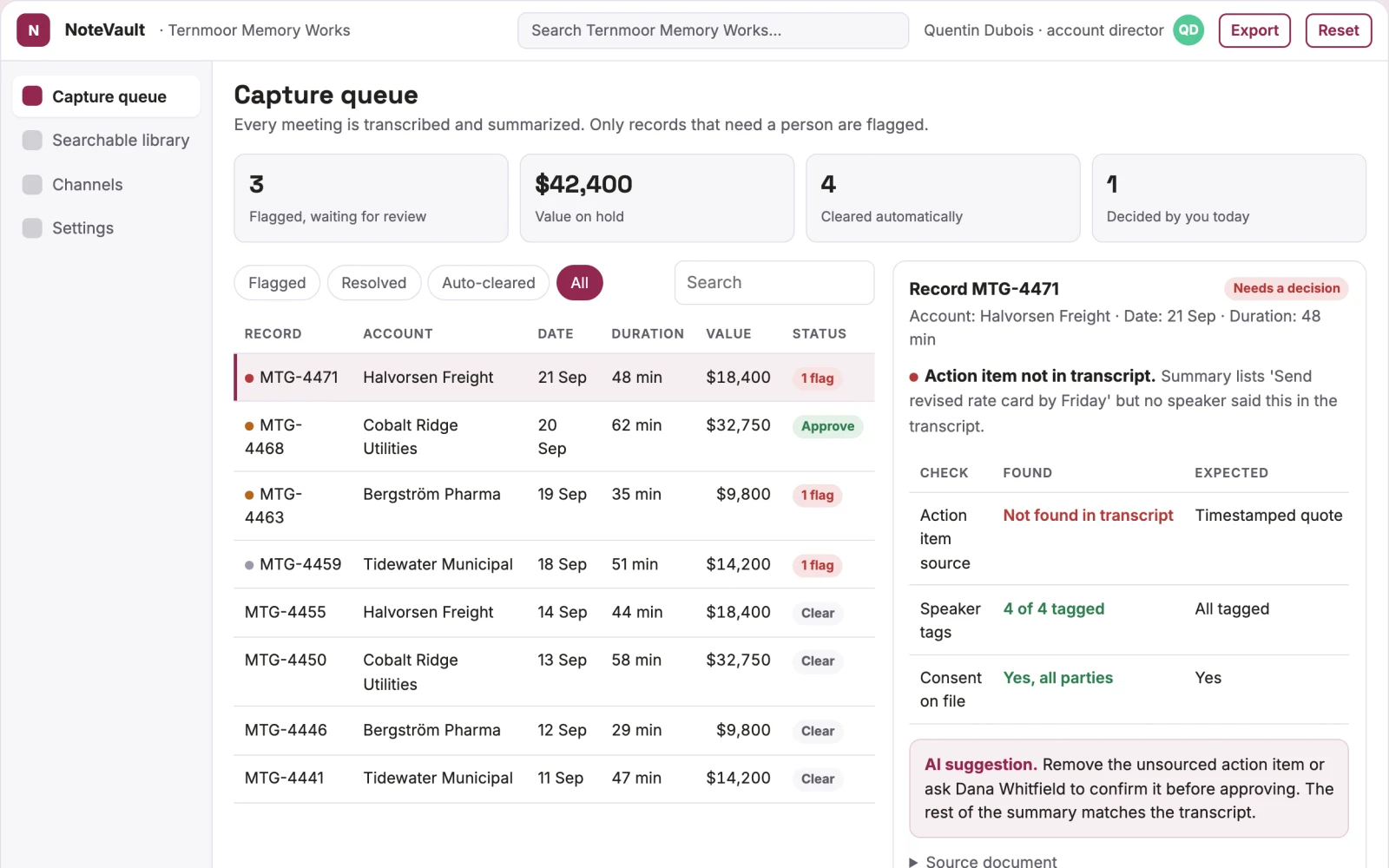Select the Capture queue sidebar icon

coord(32,96)
